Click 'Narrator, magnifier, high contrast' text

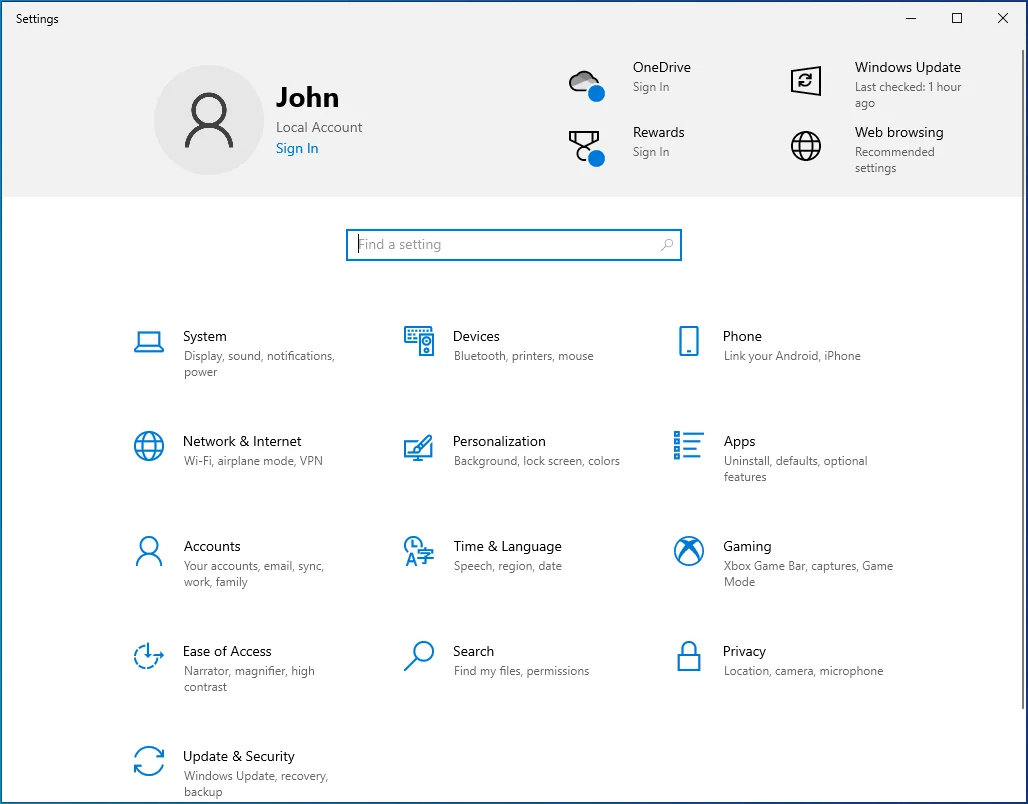[249, 678]
